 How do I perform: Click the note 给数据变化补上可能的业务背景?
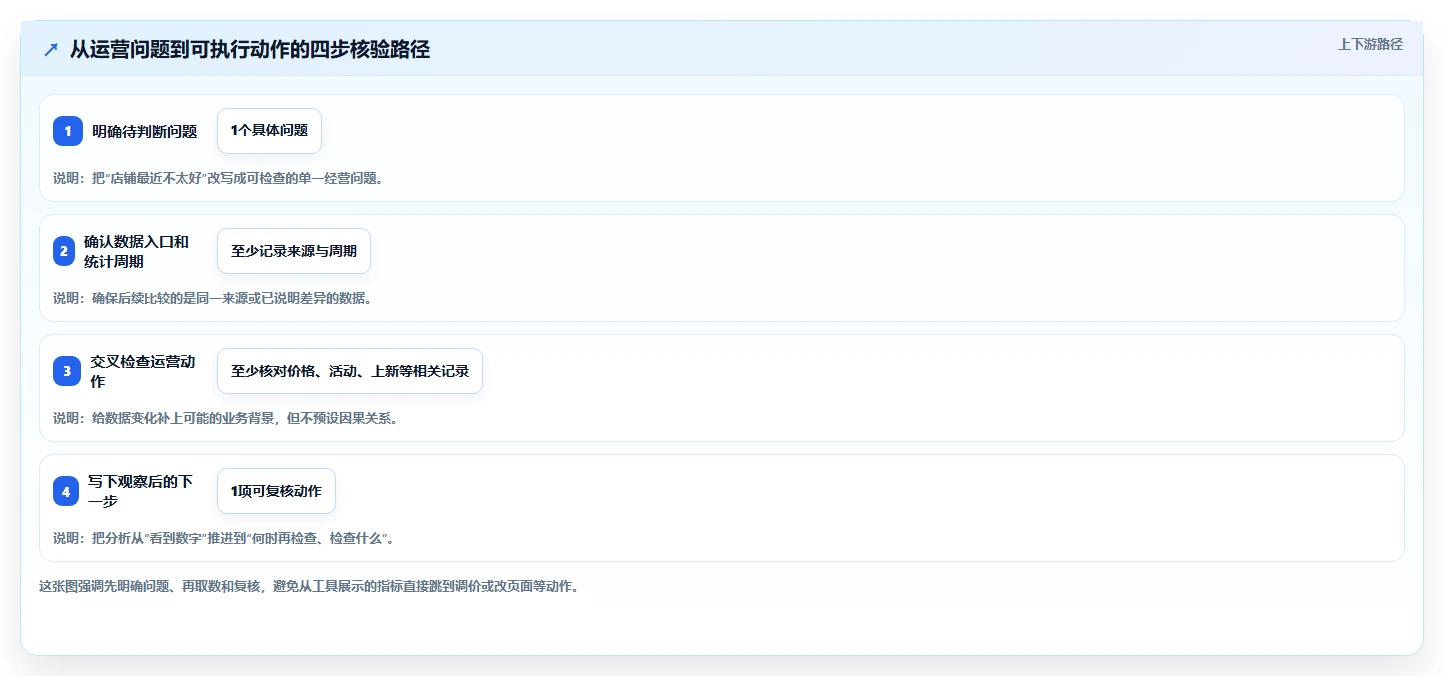226,418
